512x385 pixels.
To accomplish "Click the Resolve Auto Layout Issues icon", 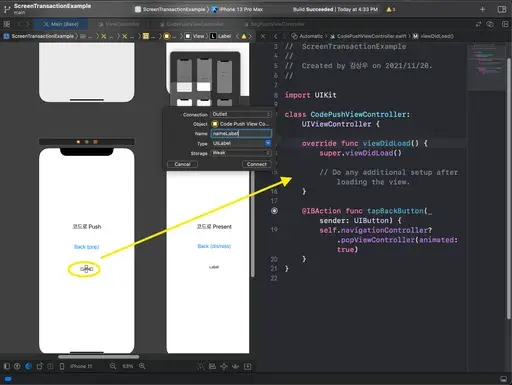I will tap(235, 366).
